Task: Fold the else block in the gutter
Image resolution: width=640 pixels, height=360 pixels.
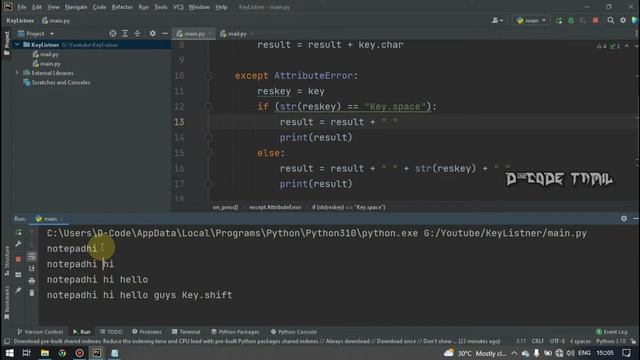Action: click(x=208, y=153)
